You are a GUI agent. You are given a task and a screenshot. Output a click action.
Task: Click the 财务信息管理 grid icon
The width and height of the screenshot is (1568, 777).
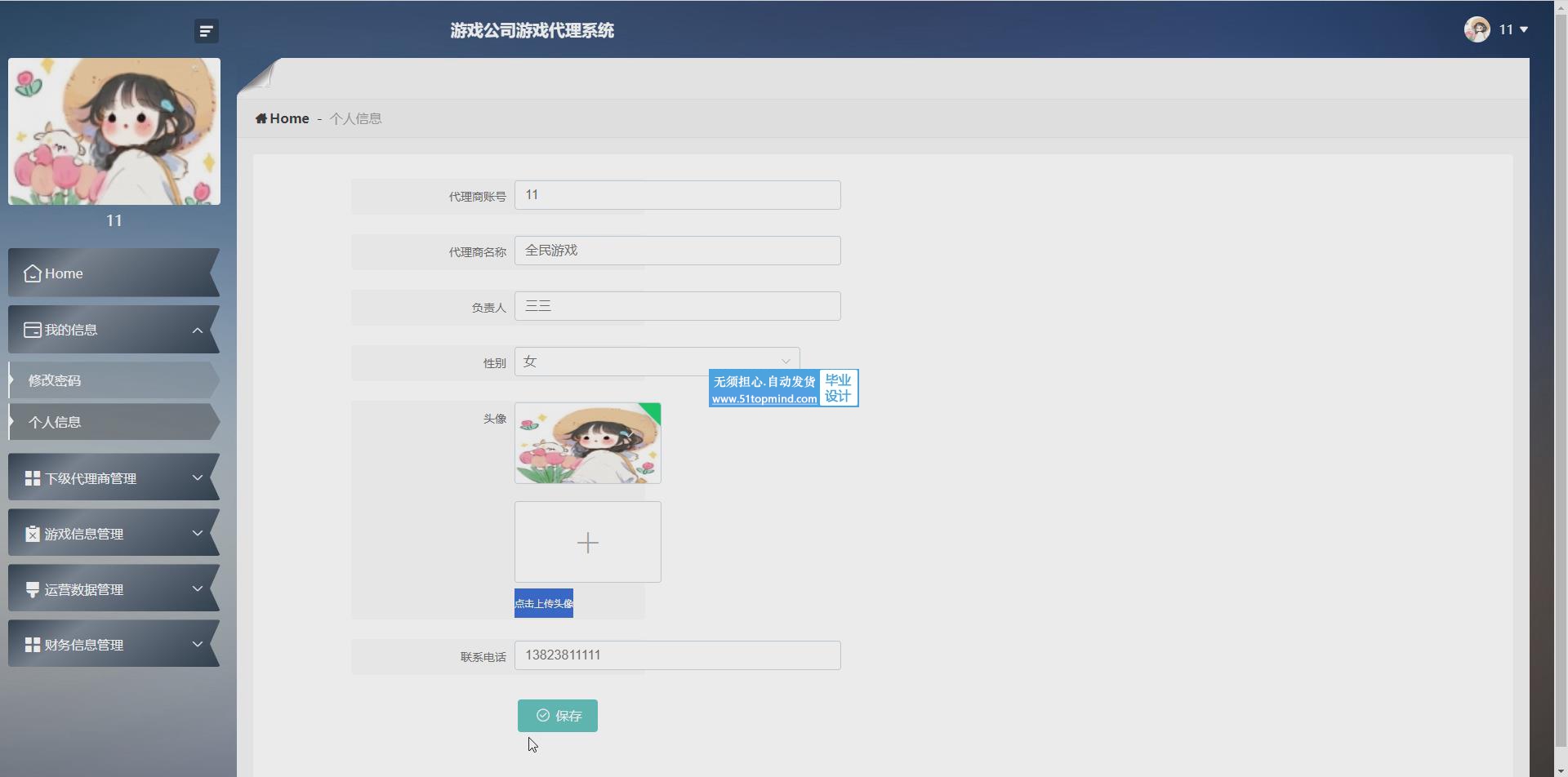(x=33, y=645)
